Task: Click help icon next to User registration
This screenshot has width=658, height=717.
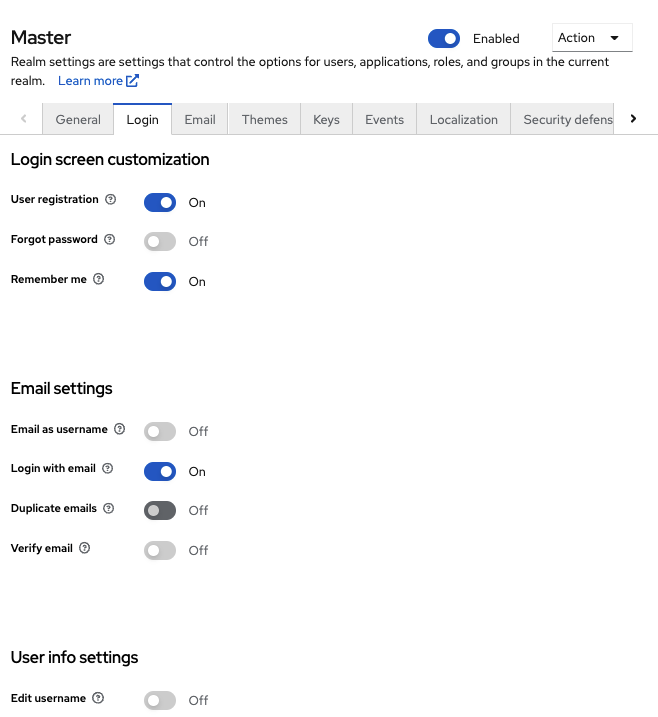Action: pyautogui.click(x=111, y=200)
